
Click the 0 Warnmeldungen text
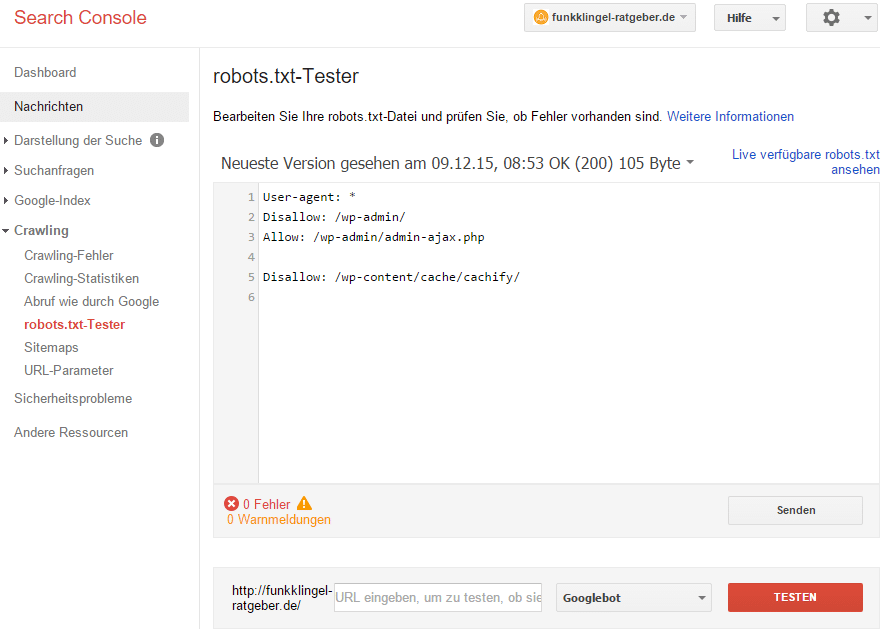coord(279,520)
